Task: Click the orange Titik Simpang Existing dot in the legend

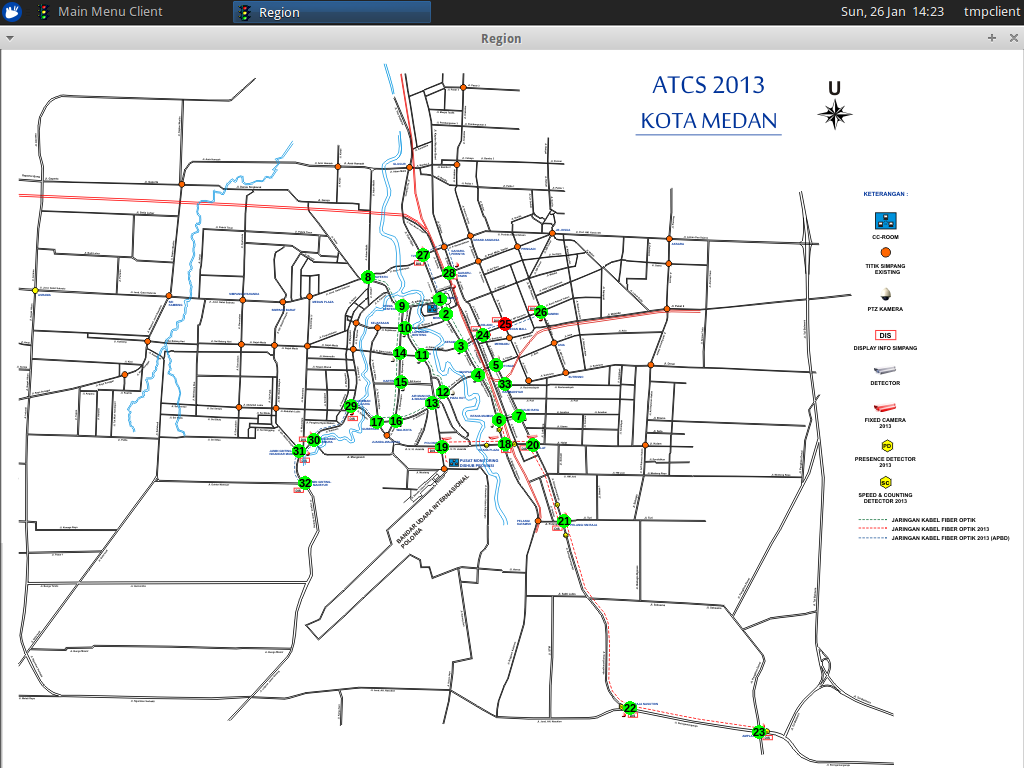Action: [x=884, y=251]
